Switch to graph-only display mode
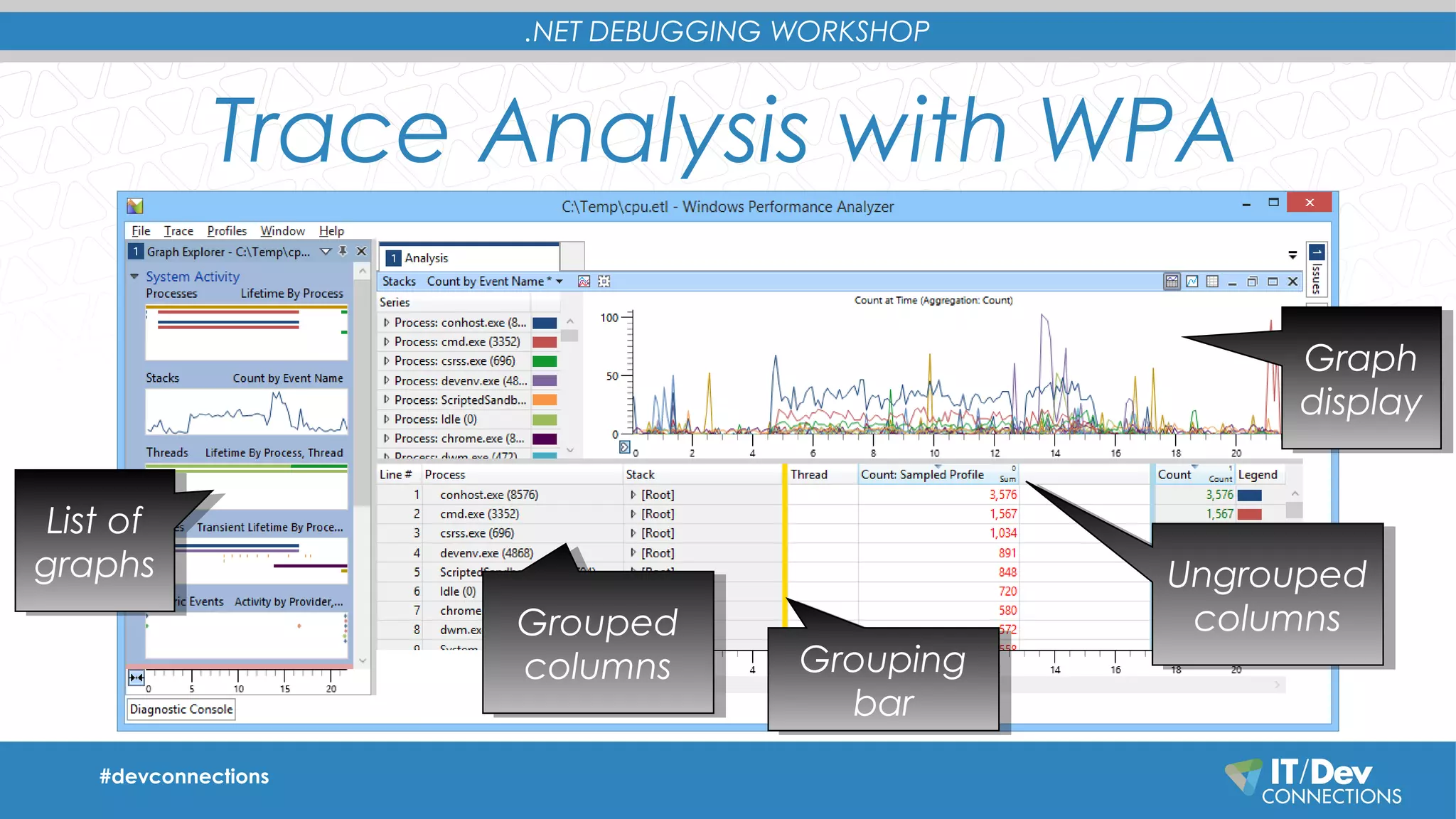The image size is (1456, 819). [1192, 282]
